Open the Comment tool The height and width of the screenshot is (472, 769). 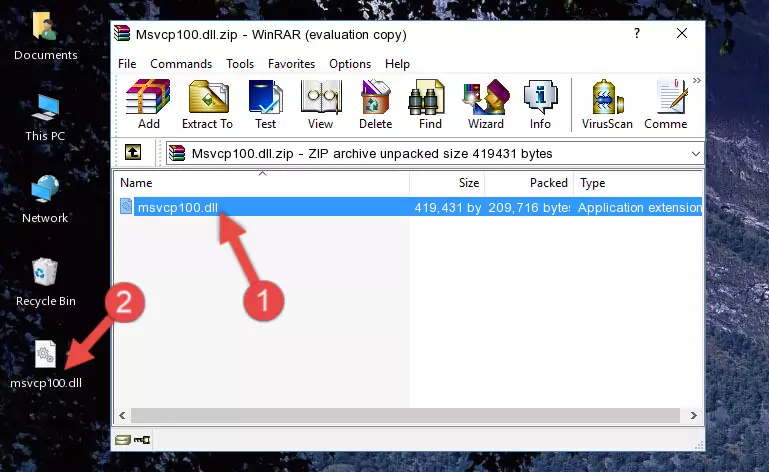(x=666, y=104)
